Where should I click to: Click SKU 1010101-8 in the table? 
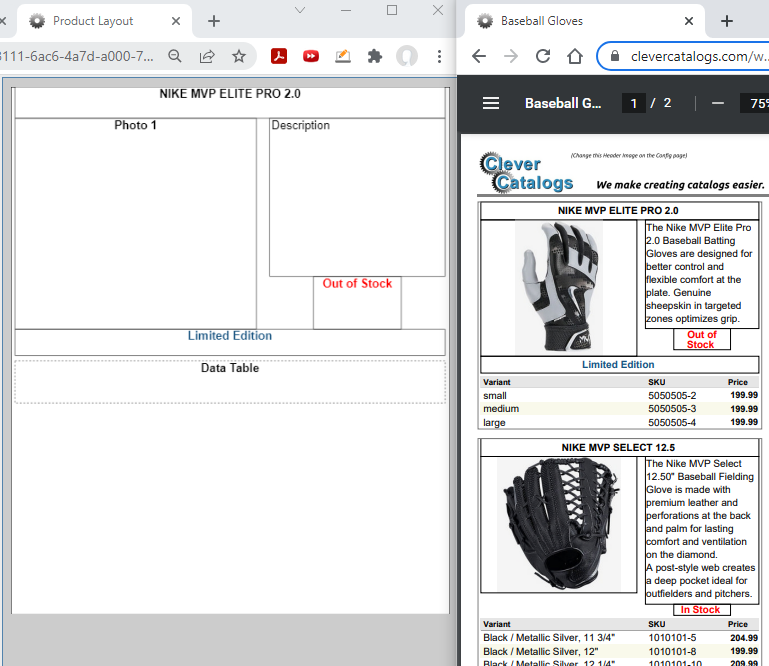coord(672,651)
